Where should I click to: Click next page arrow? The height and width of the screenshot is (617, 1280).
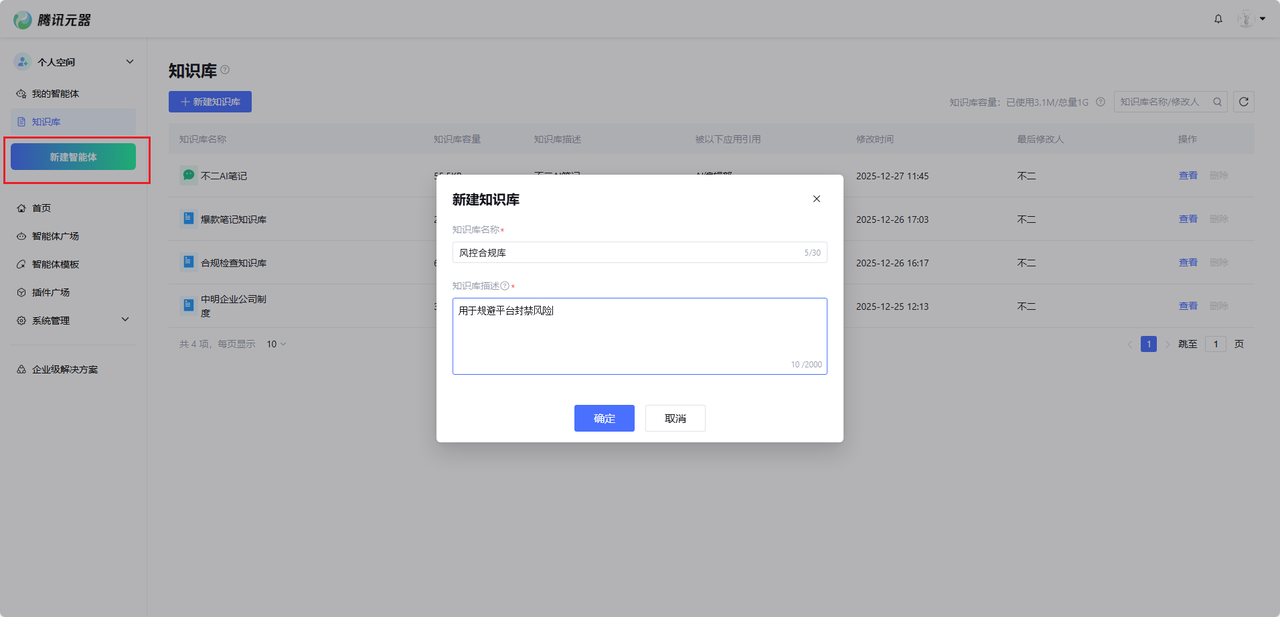(1167, 344)
